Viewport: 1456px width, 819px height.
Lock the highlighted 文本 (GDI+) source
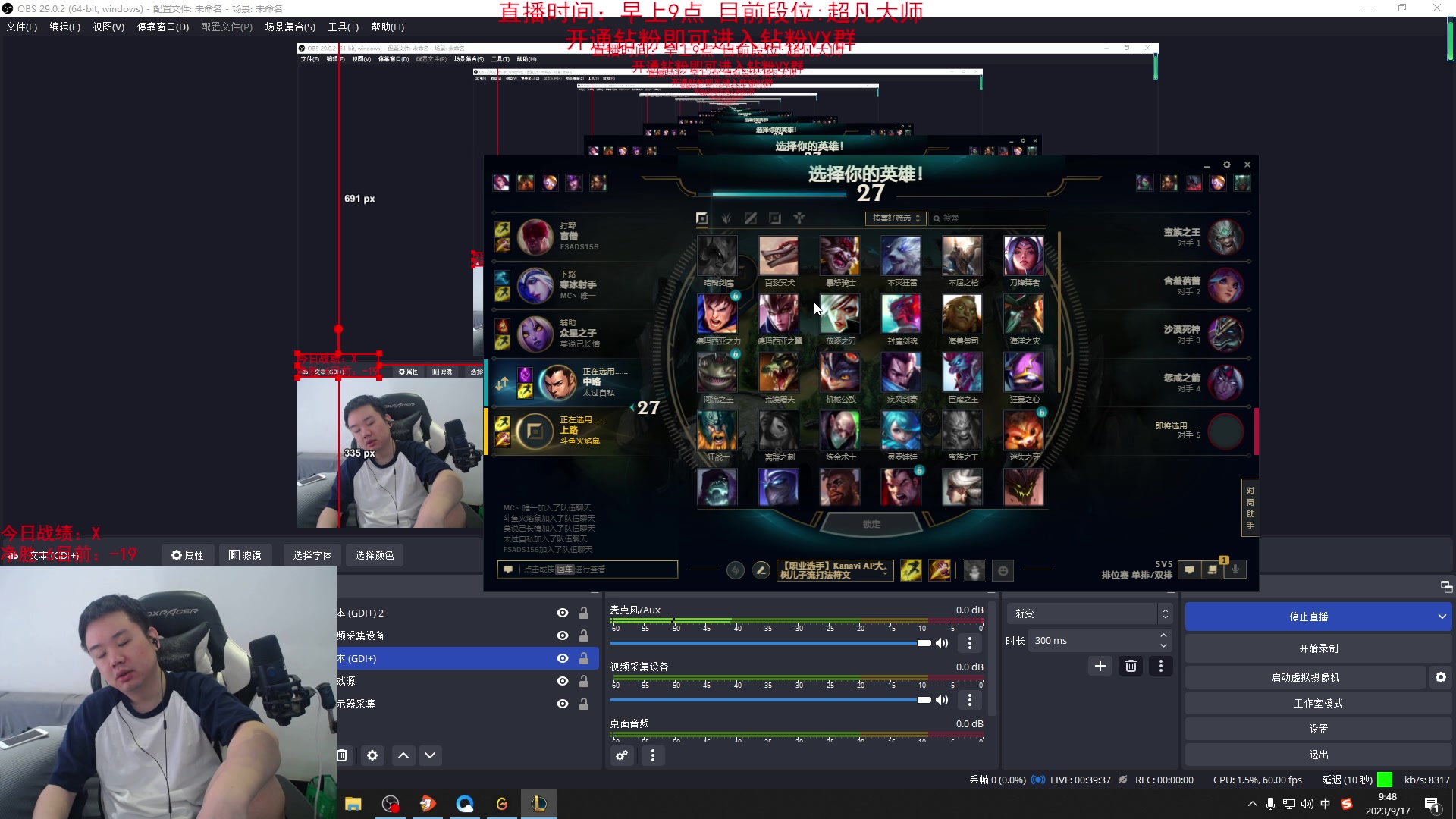click(x=584, y=658)
